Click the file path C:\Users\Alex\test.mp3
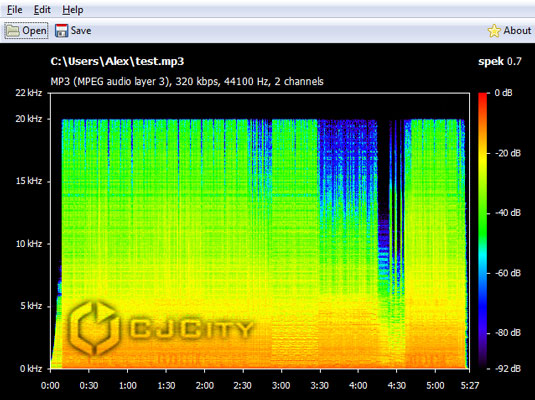This screenshot has width=535, height=400. point(117,61)
